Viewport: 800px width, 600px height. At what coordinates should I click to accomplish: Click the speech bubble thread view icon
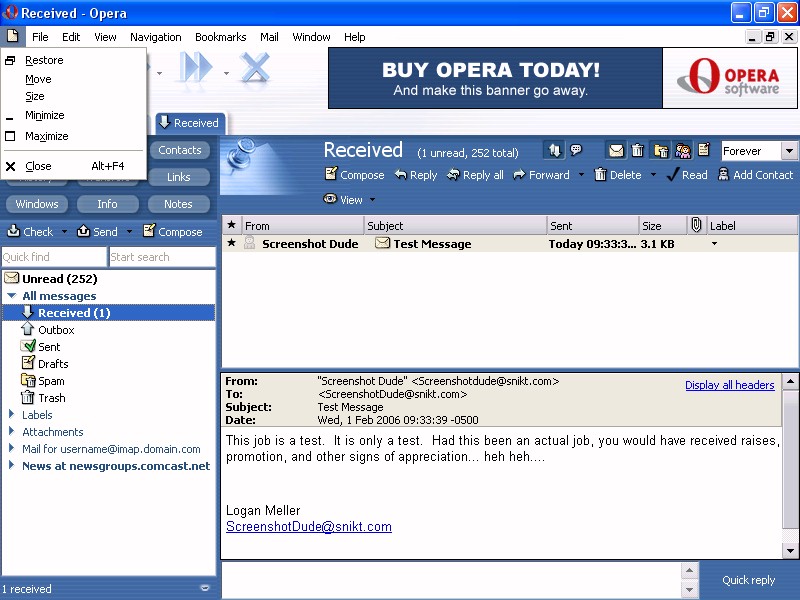tap(576, 150)
